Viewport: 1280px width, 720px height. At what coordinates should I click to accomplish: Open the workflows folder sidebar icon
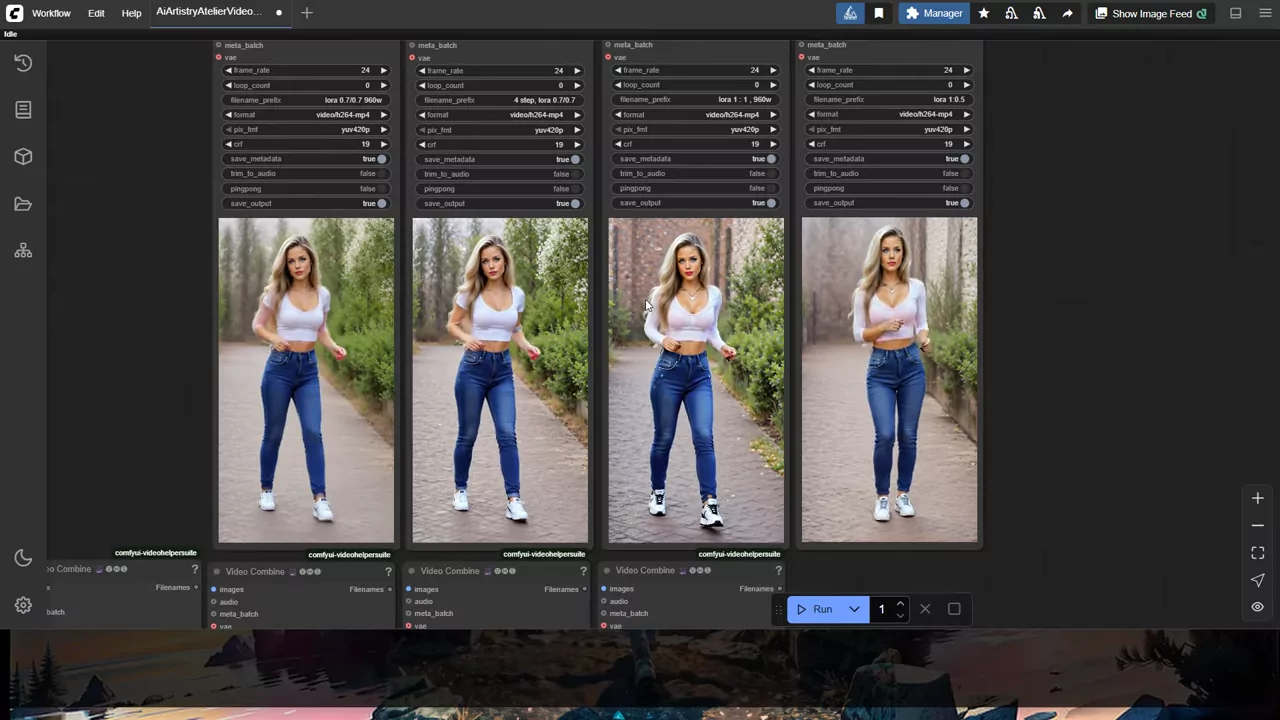(x=23, y=204)
